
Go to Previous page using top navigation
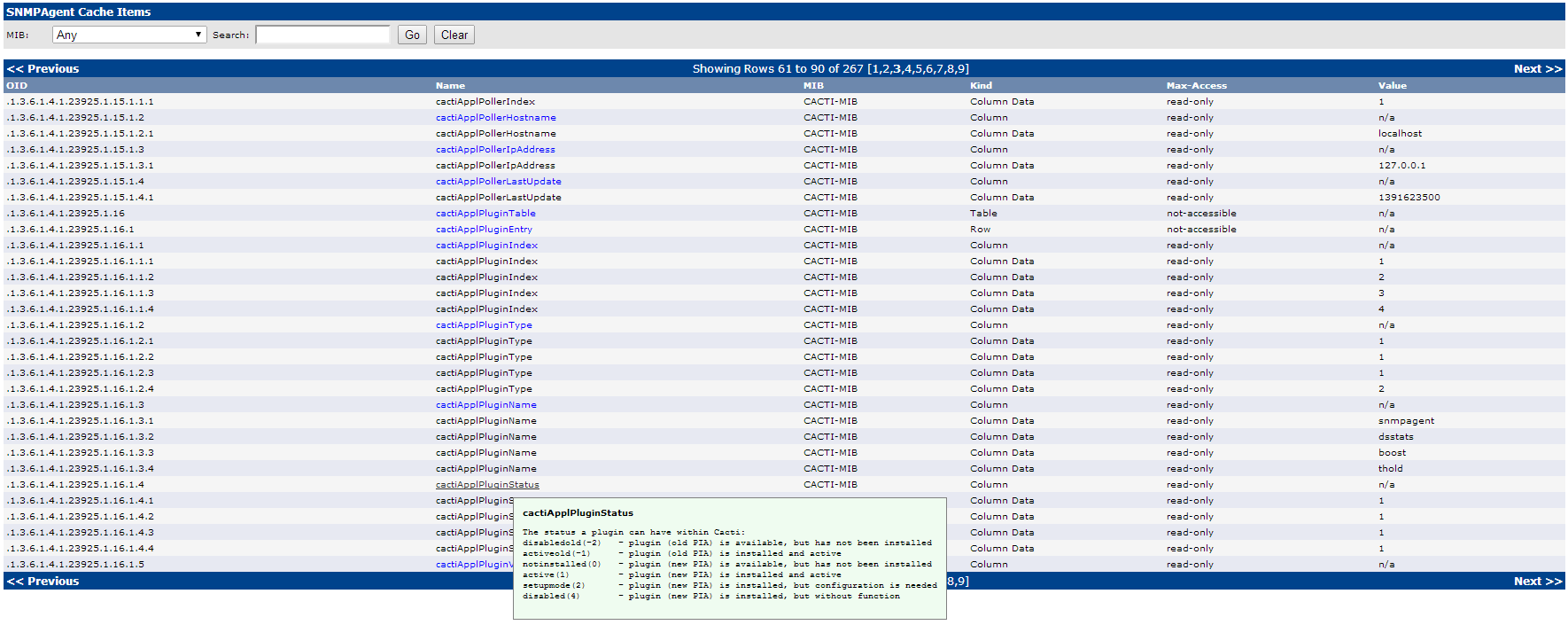point(43,68)
